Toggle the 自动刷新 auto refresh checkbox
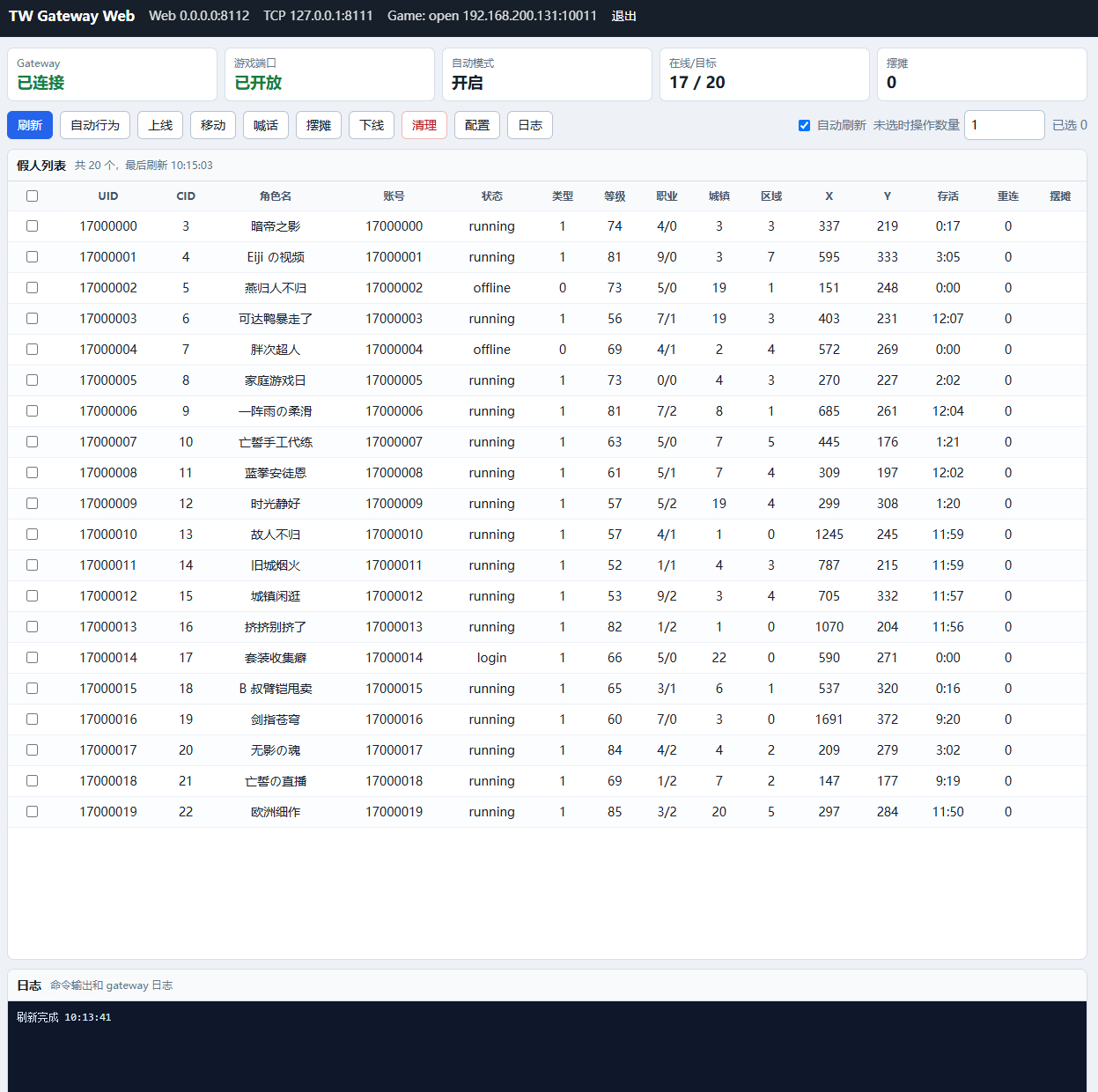This screenshot has width=1098, height=1092. point(804,125)
